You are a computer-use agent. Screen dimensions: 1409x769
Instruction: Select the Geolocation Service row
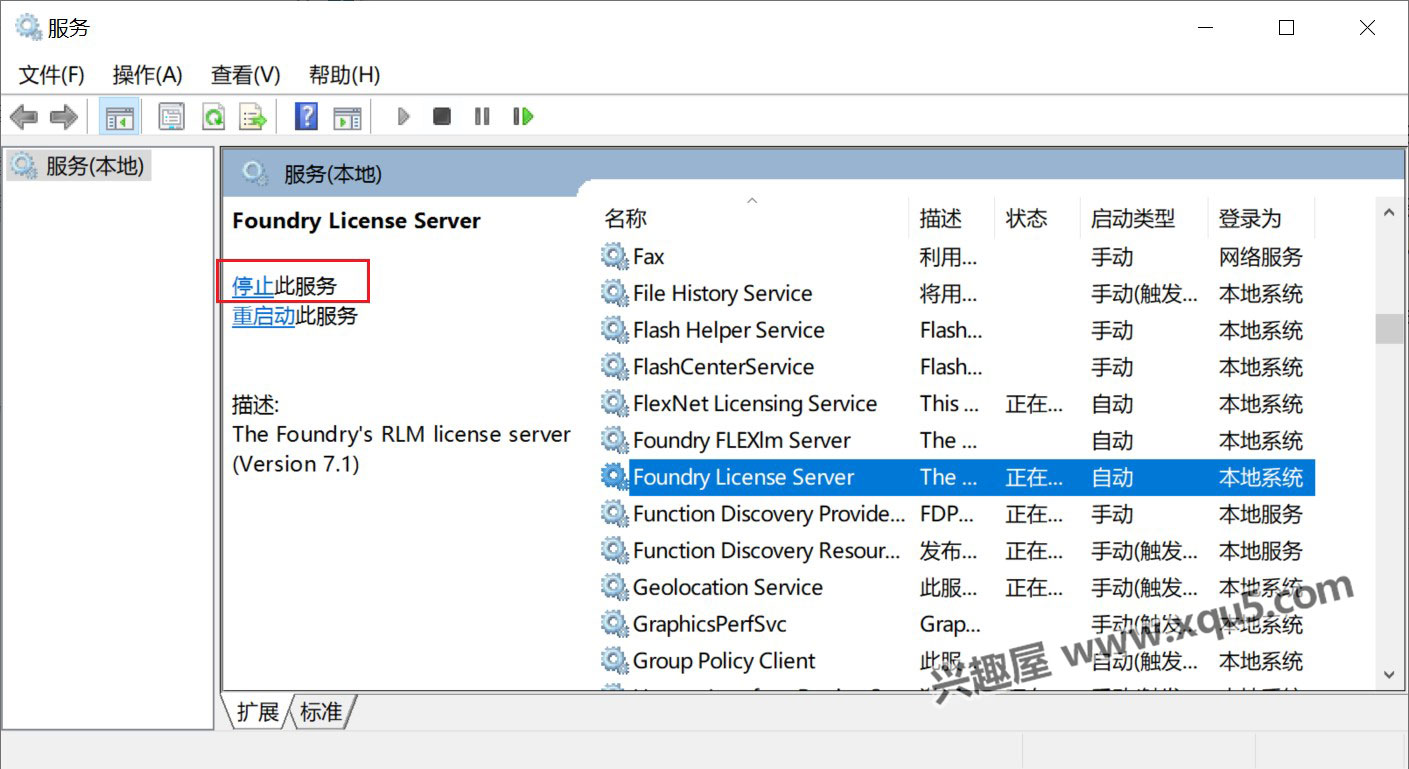pyautogui.click(x=957, y=587)
